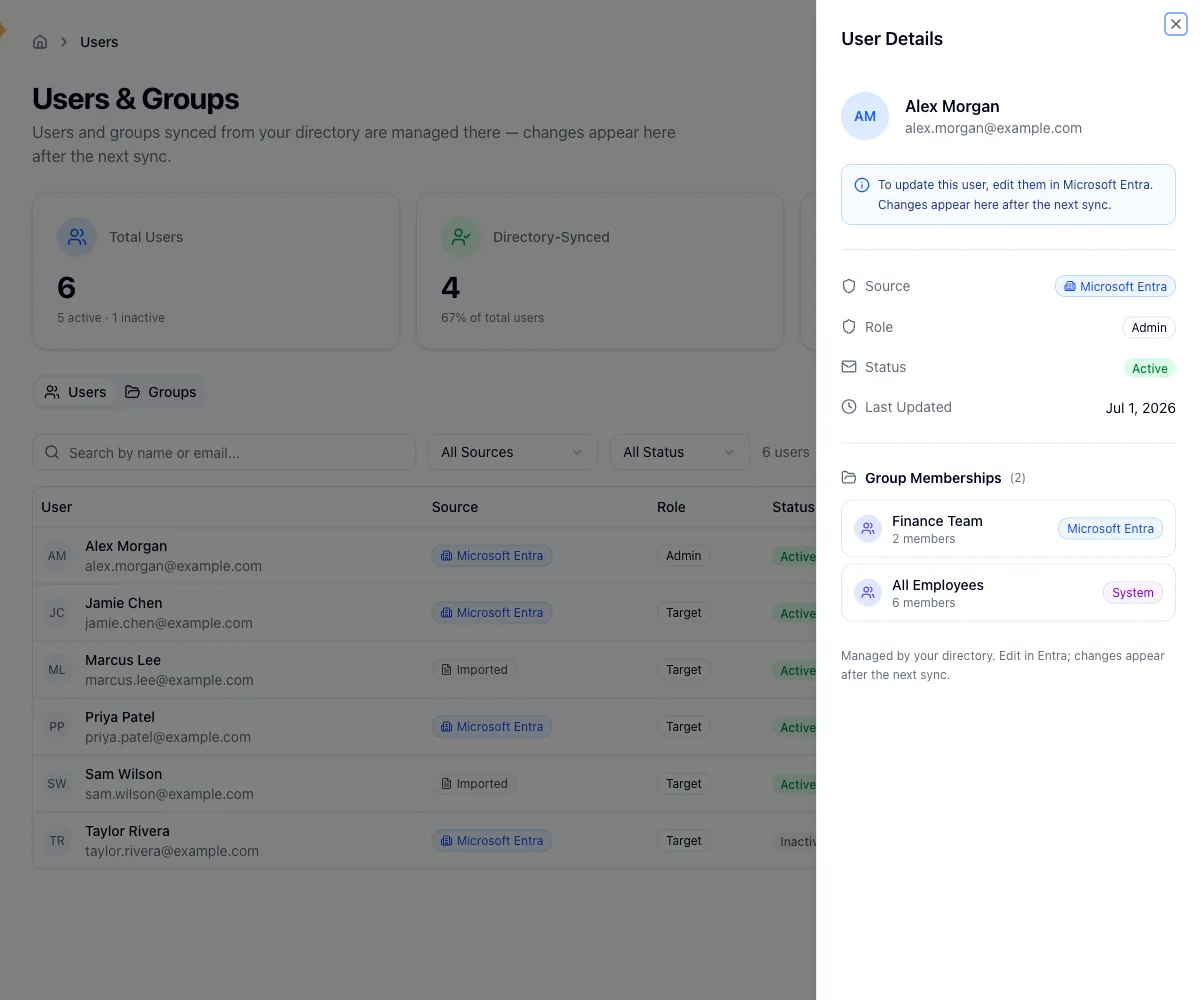Click the Source column header
Viewport: 1200px width, 1000px height.
click(455, 507)
